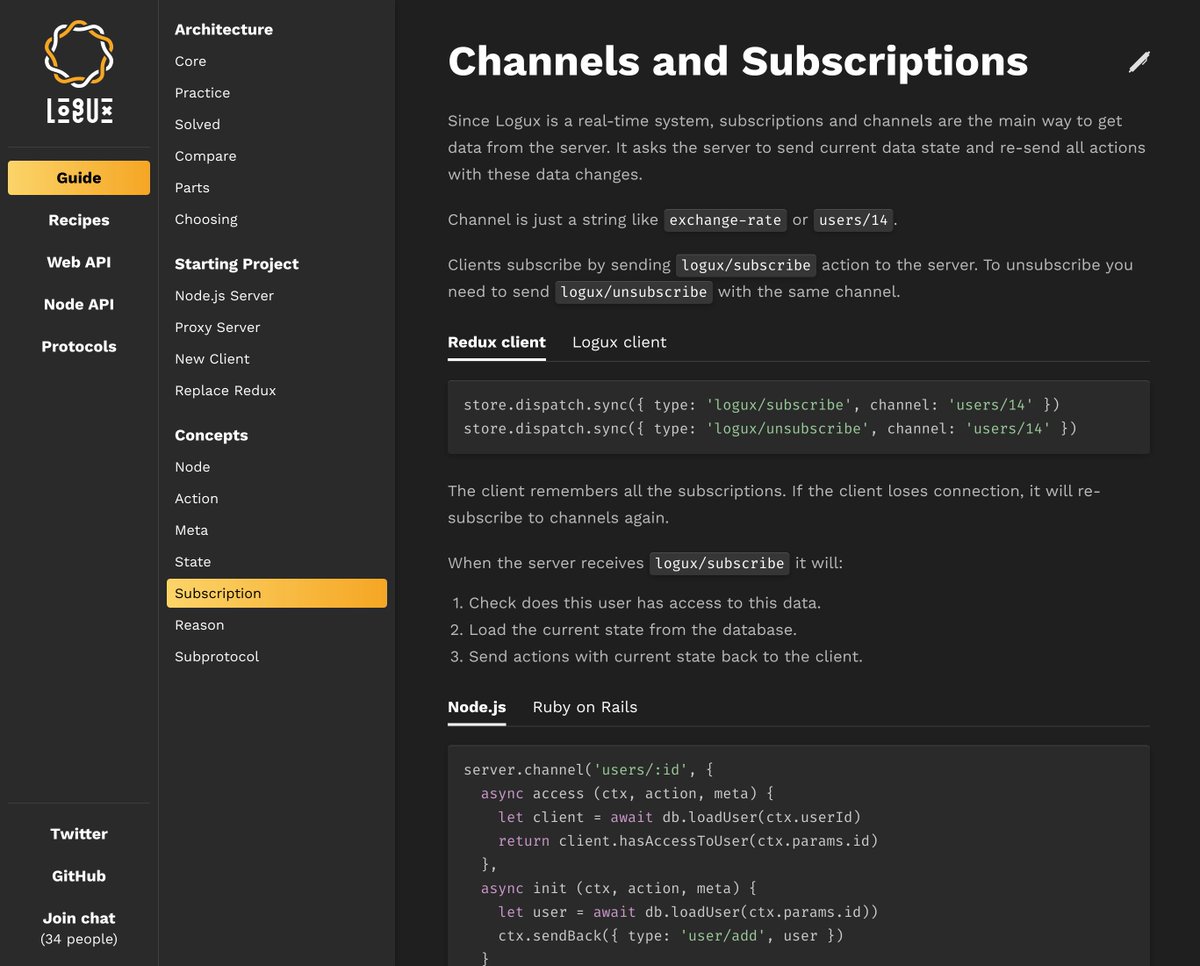Open Proxy Server page
The width and height of the screenshot is (1200, 966).
click(217, 327)
